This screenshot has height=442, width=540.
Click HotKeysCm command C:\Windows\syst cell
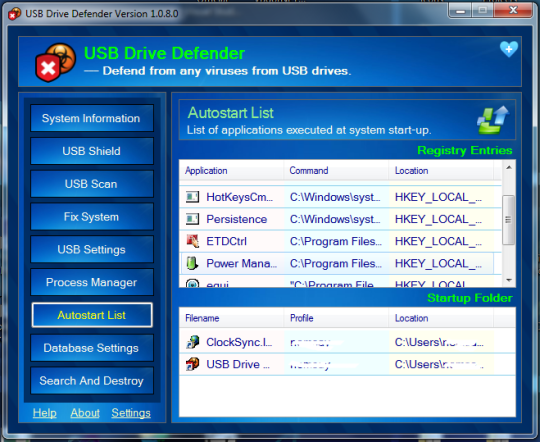click(335, 197)
